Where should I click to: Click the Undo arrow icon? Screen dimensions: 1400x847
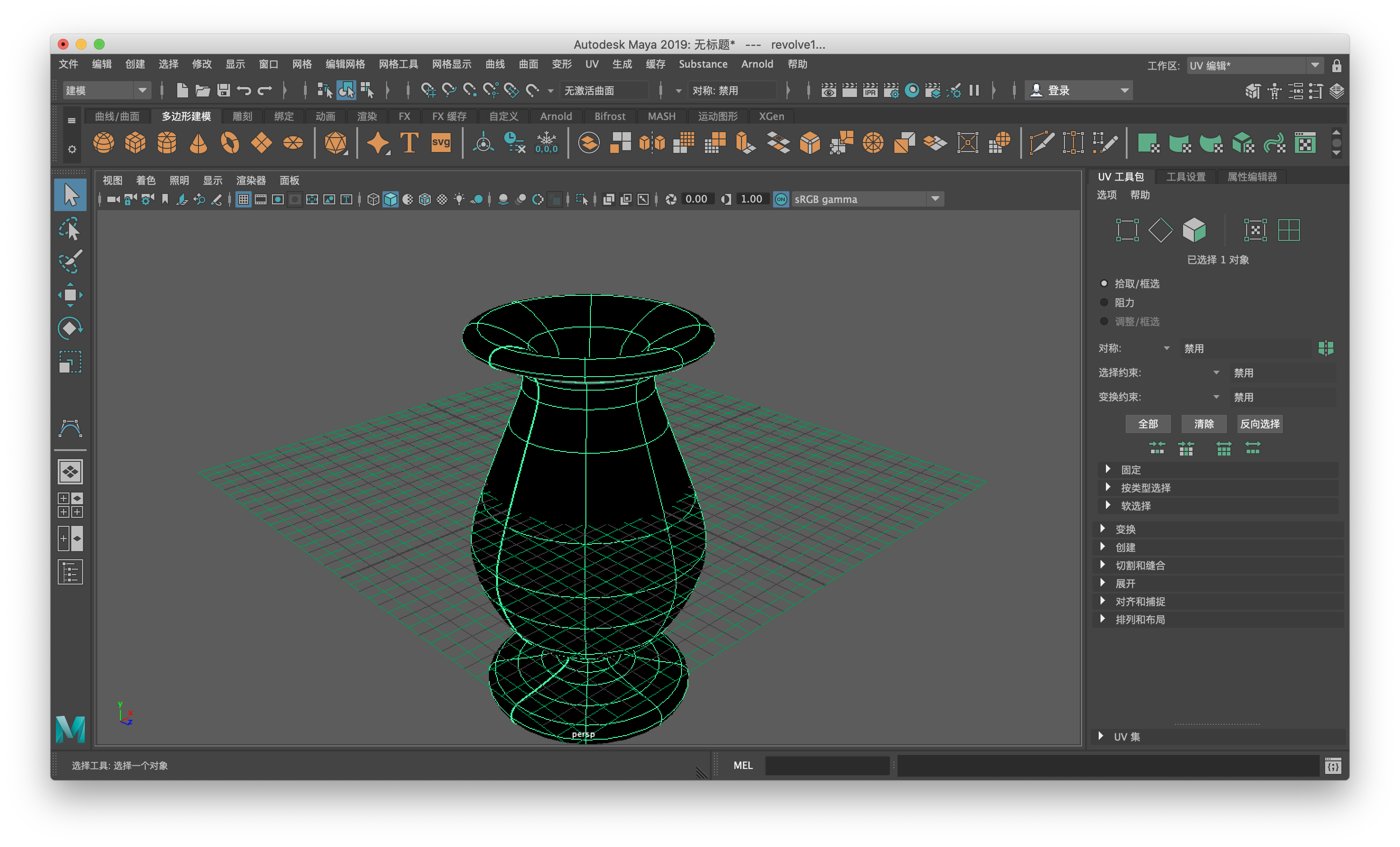coord(244,90)
